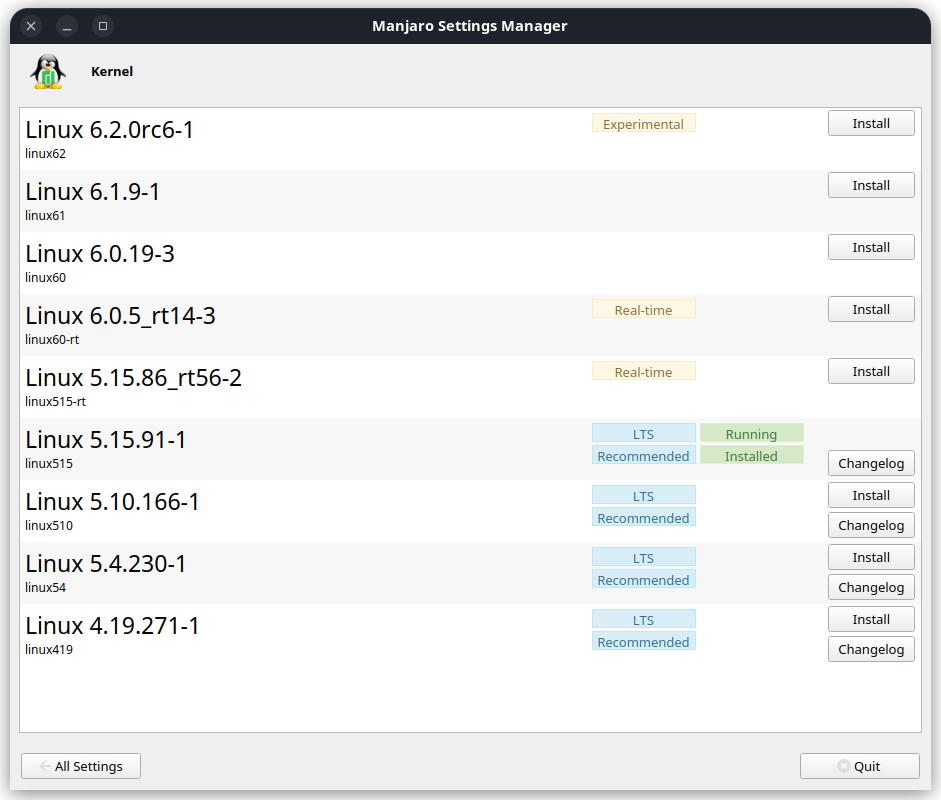Viewport: 941px width, 800px height.
Task: Click the LTS tag on Linux 5.10.166-1
Action: coord(643,496)
